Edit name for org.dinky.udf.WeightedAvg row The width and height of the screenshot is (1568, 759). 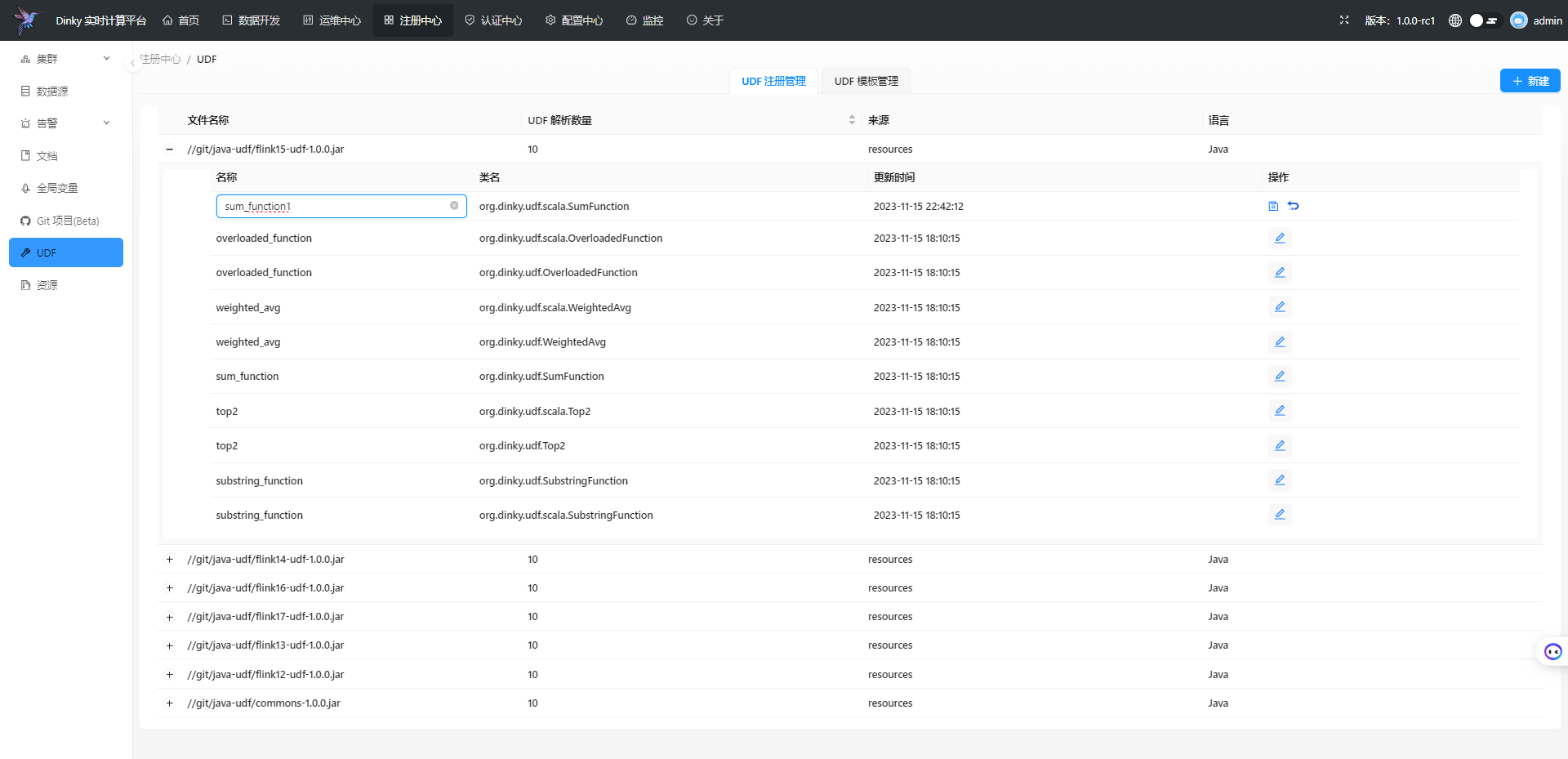click(x=1280, y=342)
